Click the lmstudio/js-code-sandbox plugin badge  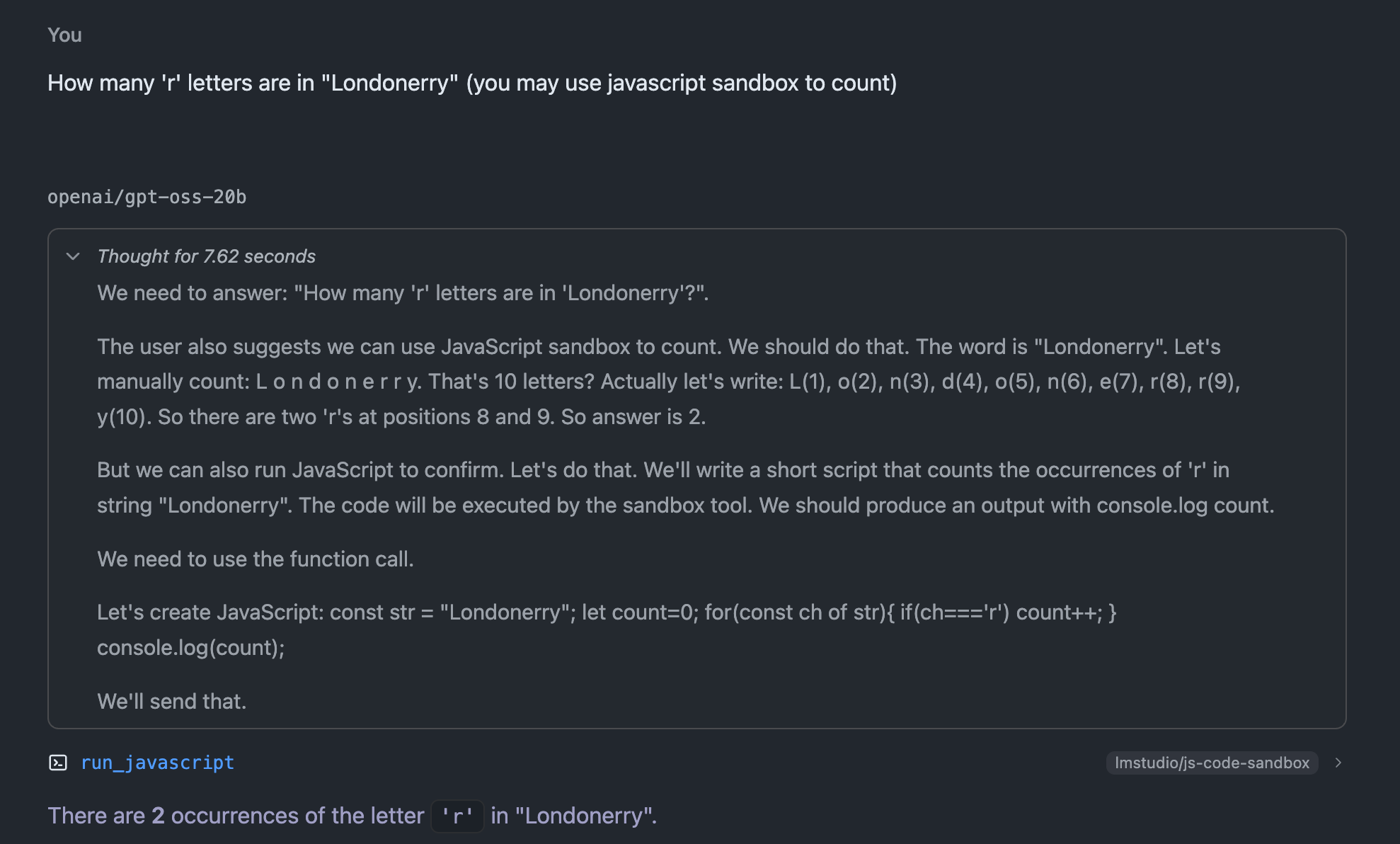point(1211,763)
